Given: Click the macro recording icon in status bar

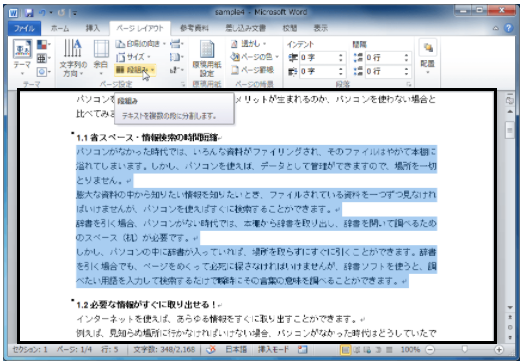Looking at the screenshot, I should click(x=303, y=350).
